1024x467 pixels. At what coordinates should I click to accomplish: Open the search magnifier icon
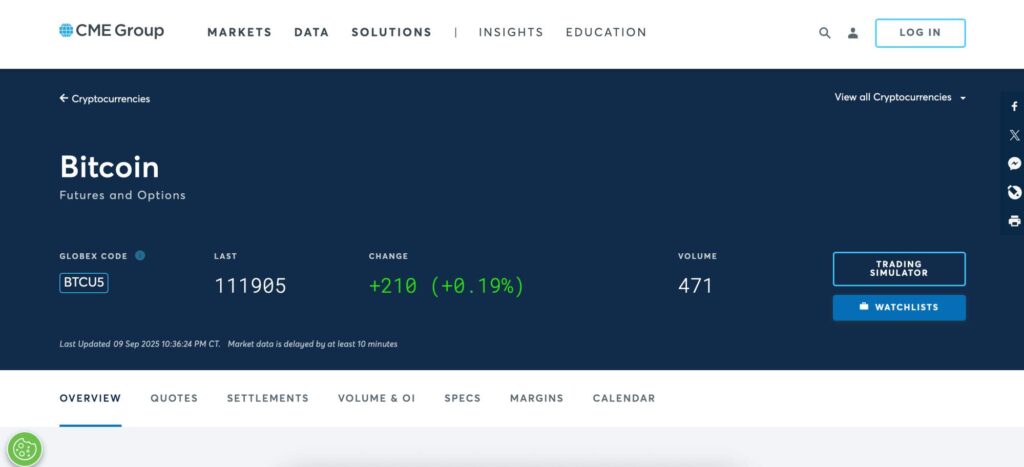(825, 33)
